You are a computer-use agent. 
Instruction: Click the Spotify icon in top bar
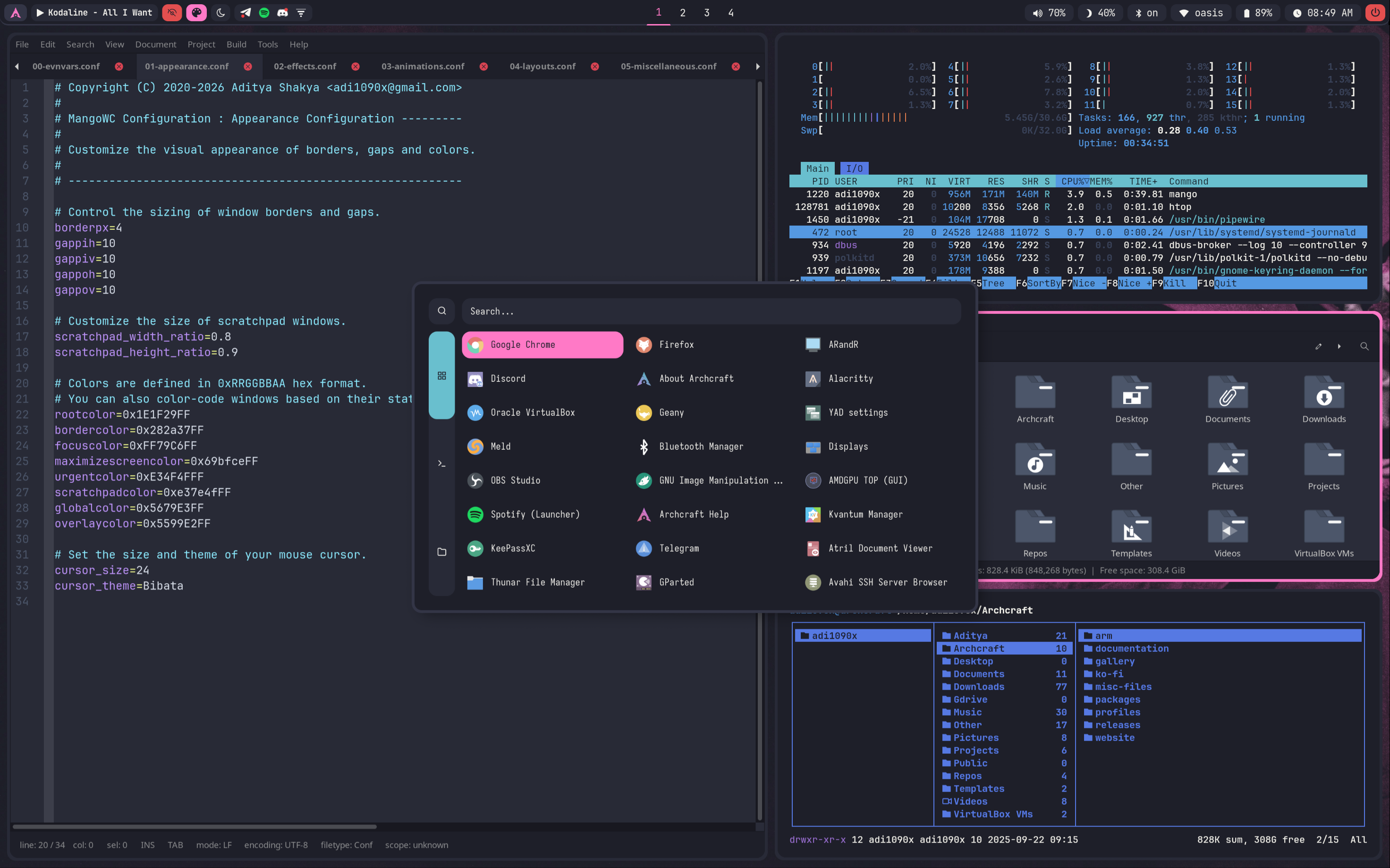264,13
